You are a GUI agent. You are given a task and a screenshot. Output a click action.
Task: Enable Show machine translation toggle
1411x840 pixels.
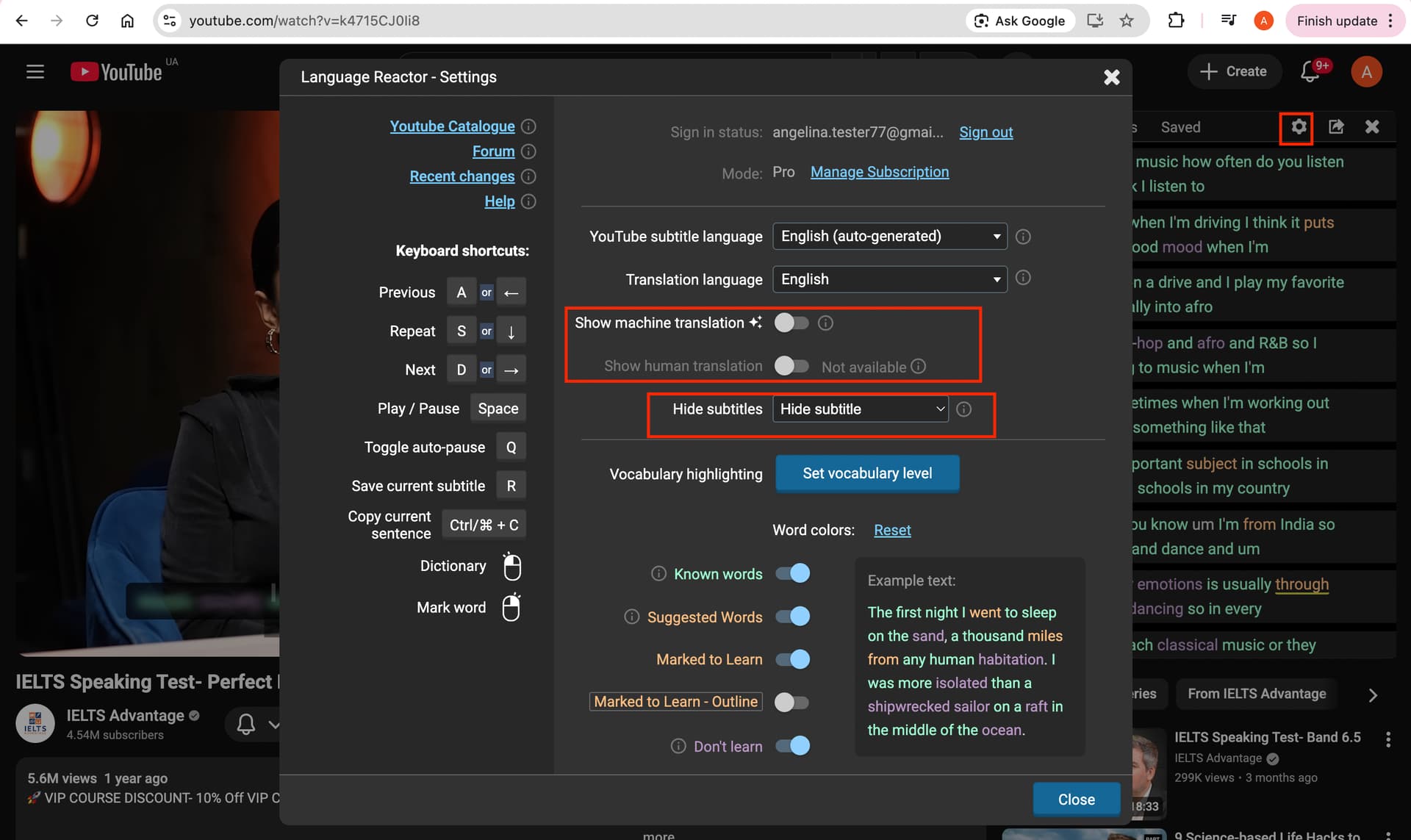(x=791, y=323)
